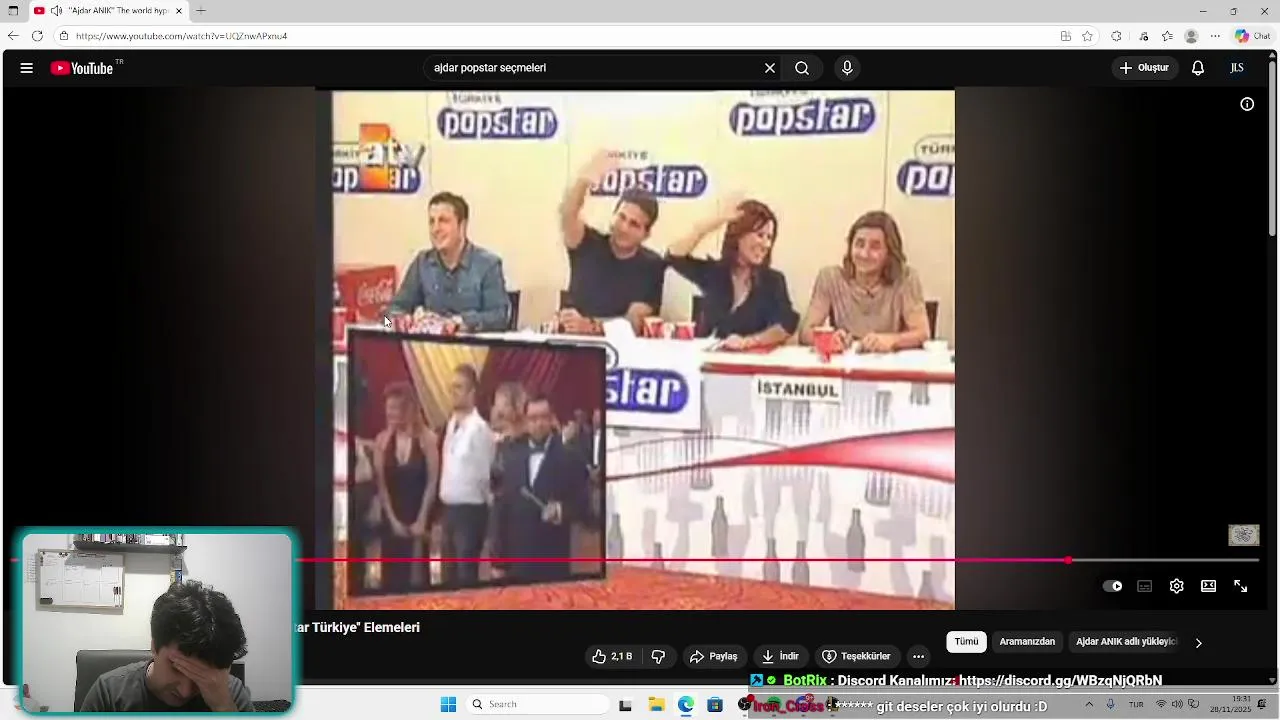View site information lock icon
The width and height of the screenshot is (1280, 720).
pyautogui.click(x=63, y=36)
